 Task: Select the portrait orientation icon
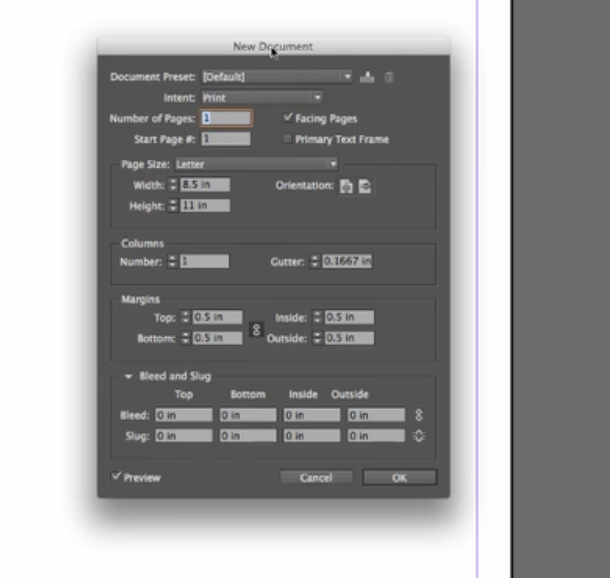(x=346, y=186)
